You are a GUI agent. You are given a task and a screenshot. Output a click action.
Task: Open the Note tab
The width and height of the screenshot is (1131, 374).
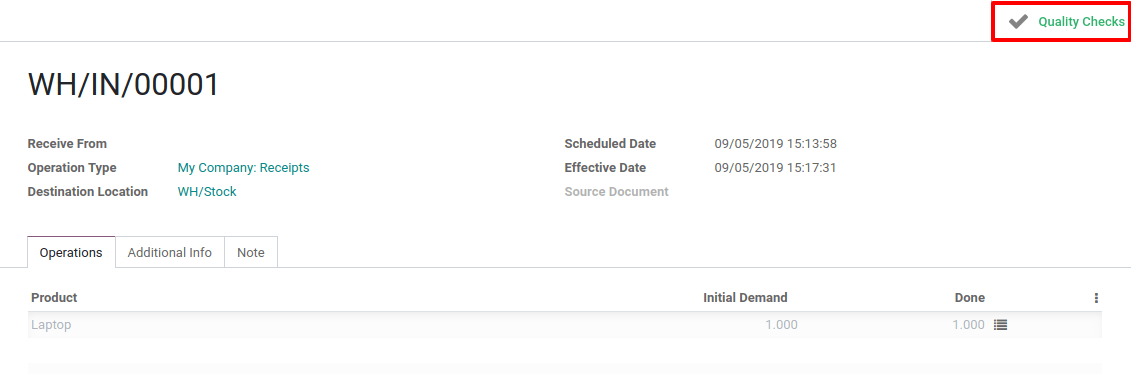(251, 252)
